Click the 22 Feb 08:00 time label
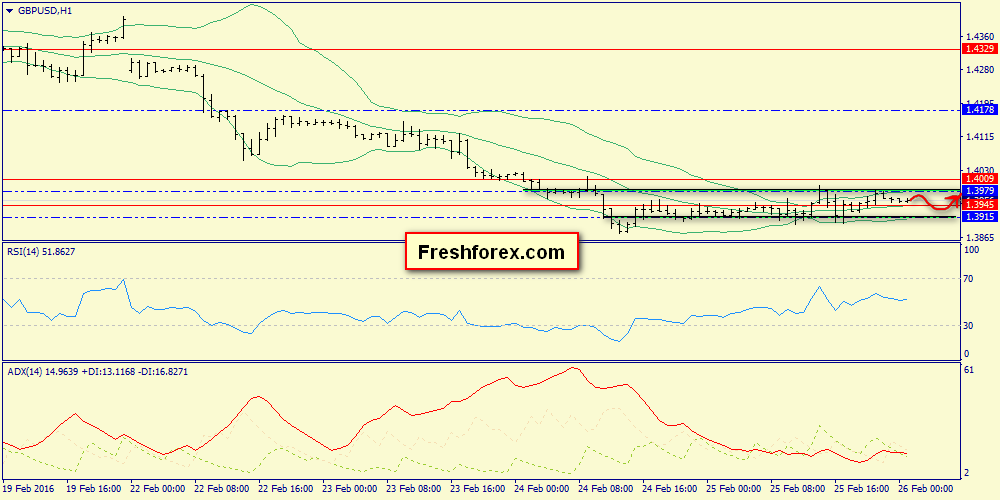1000x500 pixels. (221, 489)
